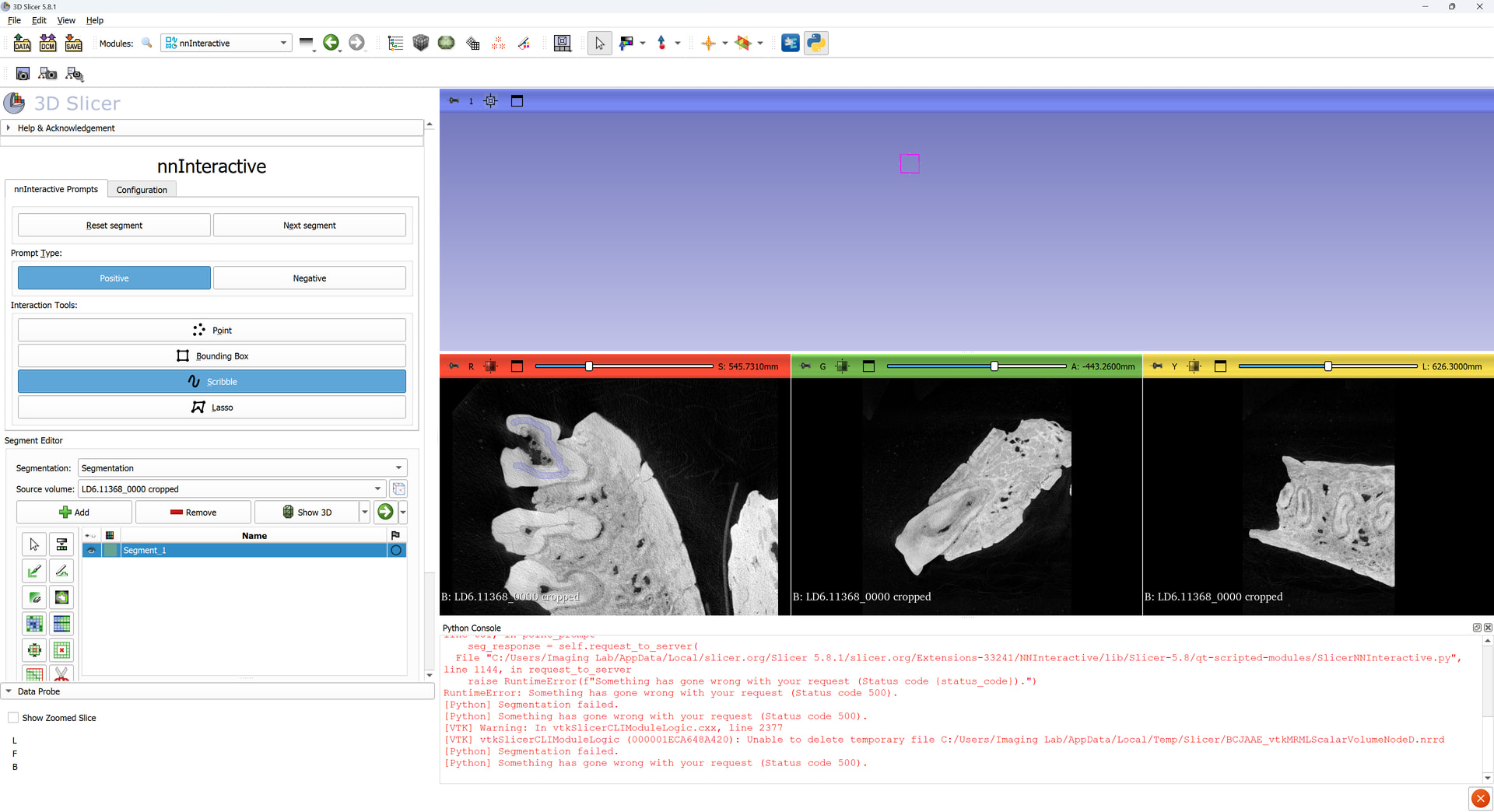Click the Reset segment button
The width and height of the screenshot is (1494, 812).
114,226
